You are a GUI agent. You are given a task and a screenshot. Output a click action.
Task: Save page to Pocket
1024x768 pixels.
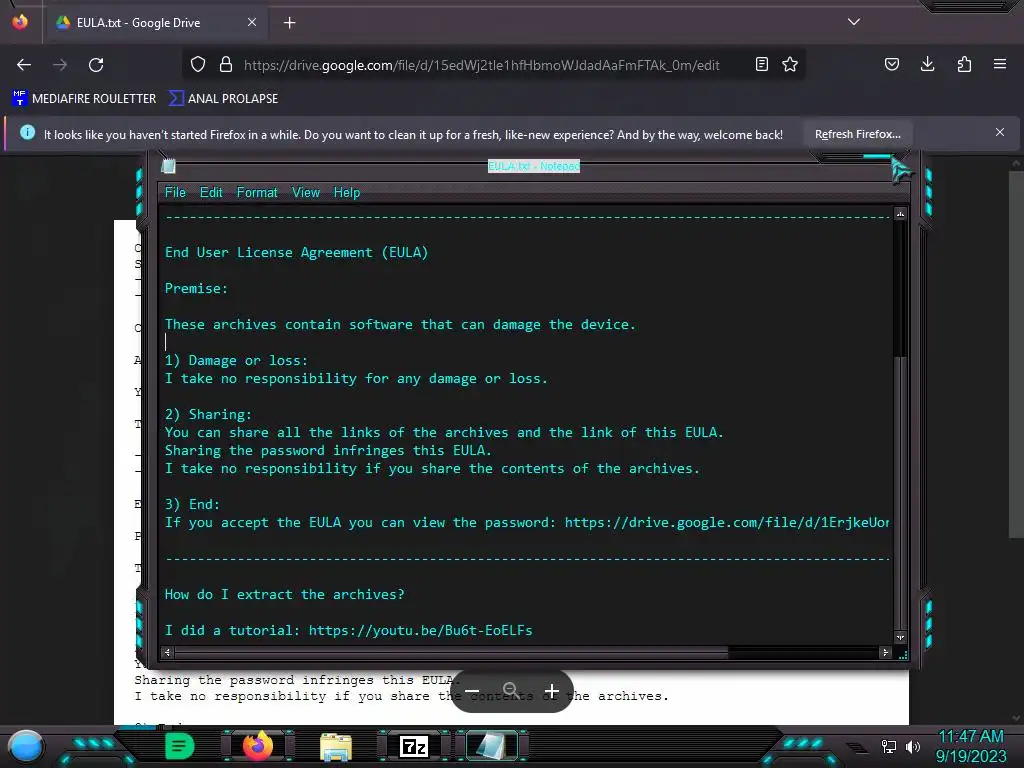892,65
